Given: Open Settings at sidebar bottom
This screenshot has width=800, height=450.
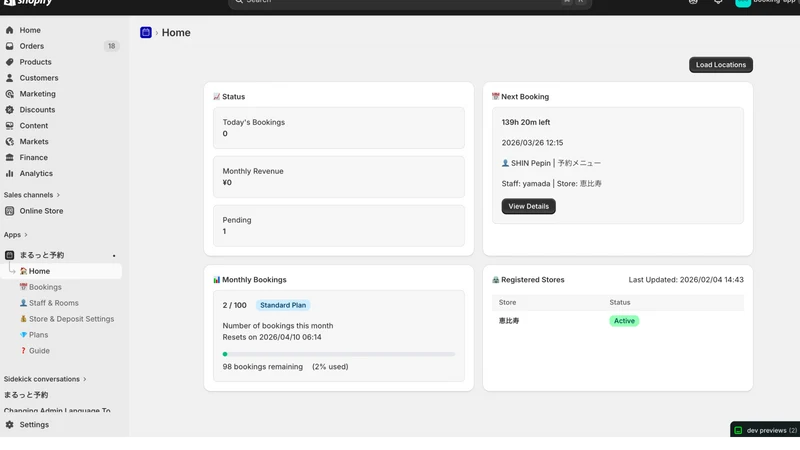Looking at the screenshot, I should (34, 424).
